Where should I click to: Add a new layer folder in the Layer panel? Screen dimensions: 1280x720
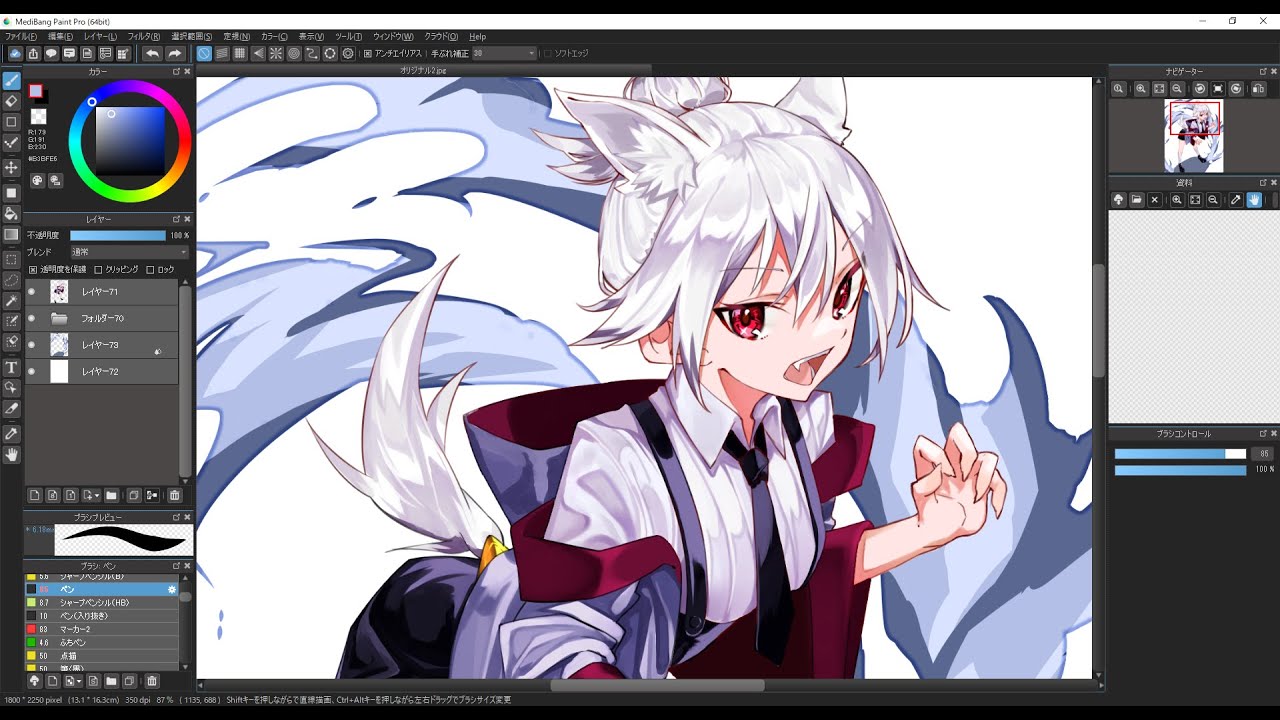tap(111, 495)
